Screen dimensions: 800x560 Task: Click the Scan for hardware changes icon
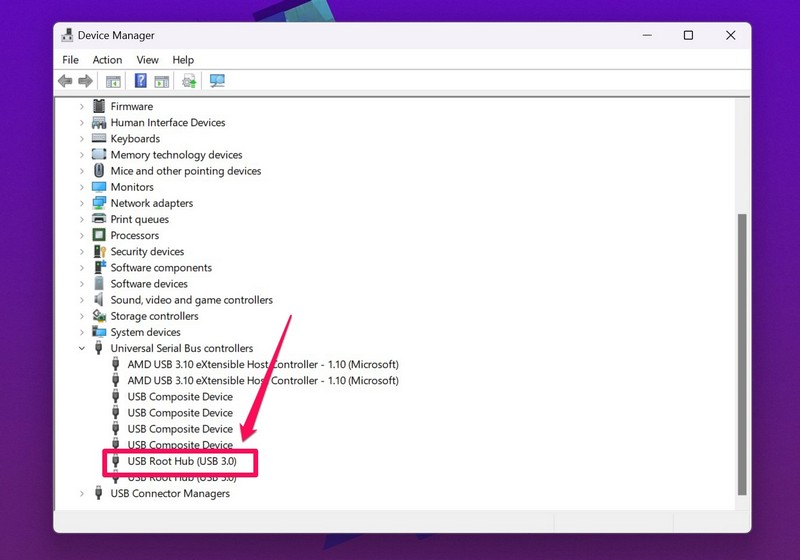216,81
